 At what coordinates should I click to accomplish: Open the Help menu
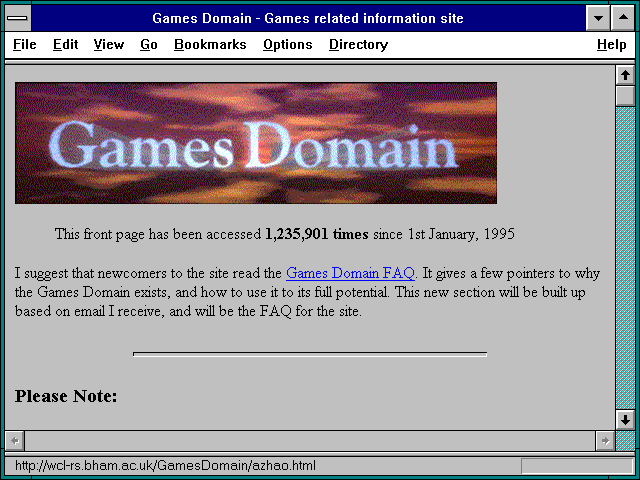click(611, 44)
